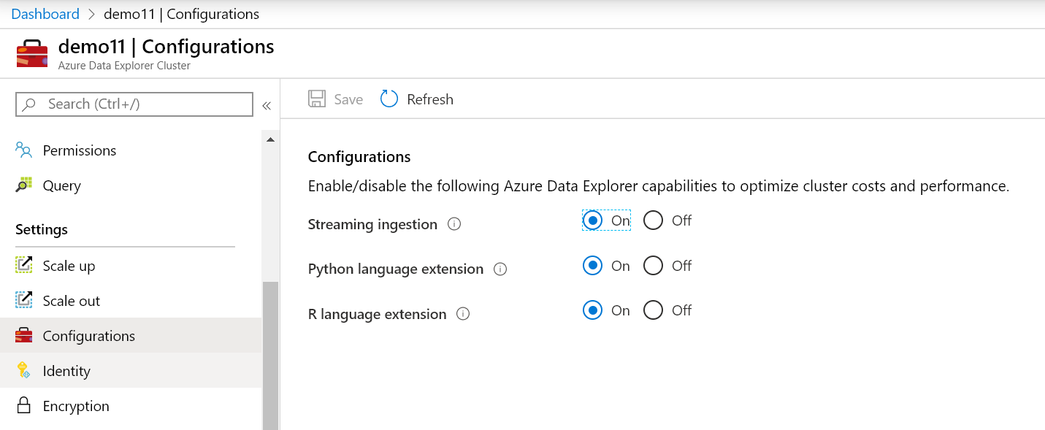
Task: Click the Configurations toolbox sidebar icon
Action: coord(24,336)
